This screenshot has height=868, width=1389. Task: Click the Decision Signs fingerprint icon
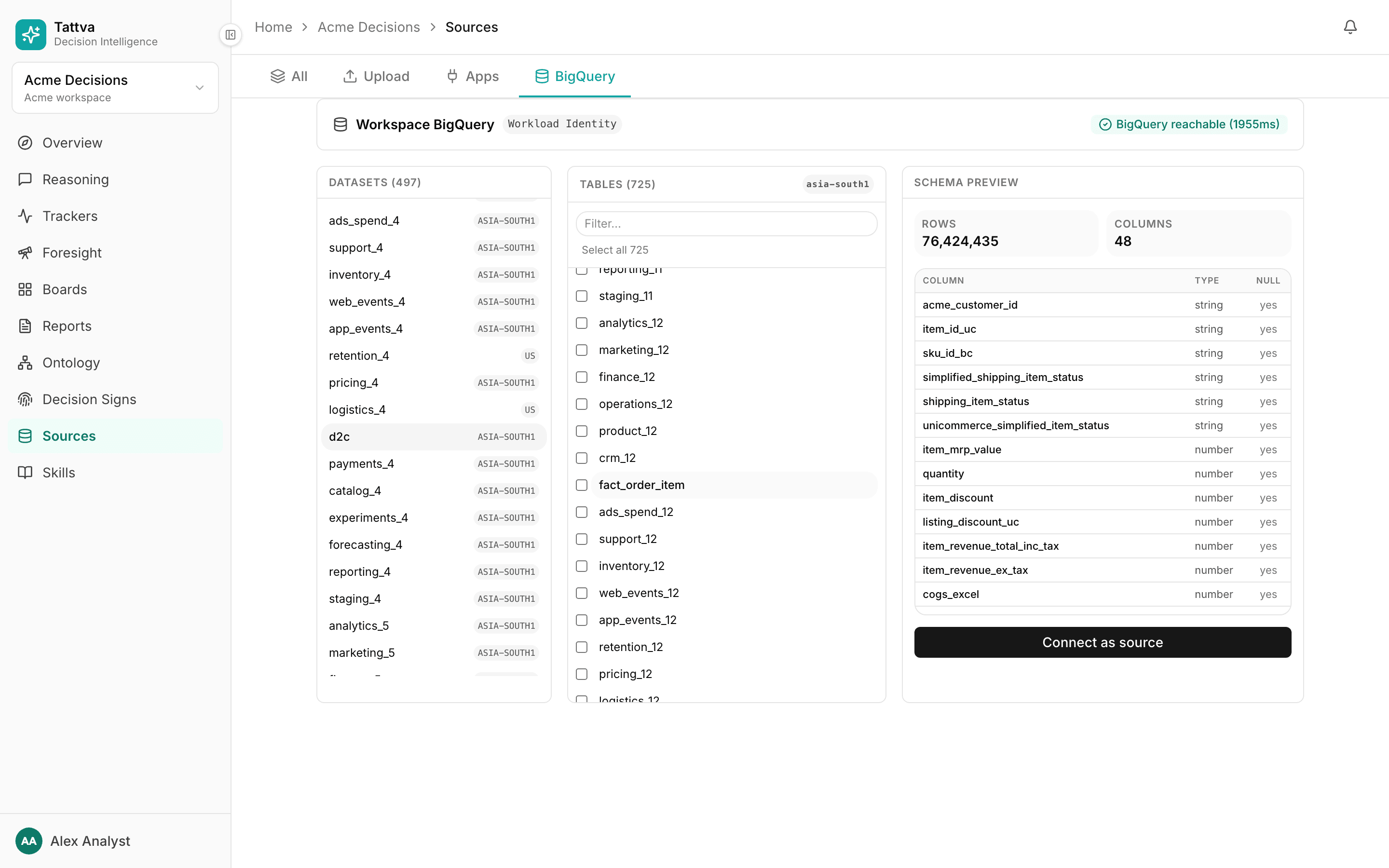(x=25, y=400)
